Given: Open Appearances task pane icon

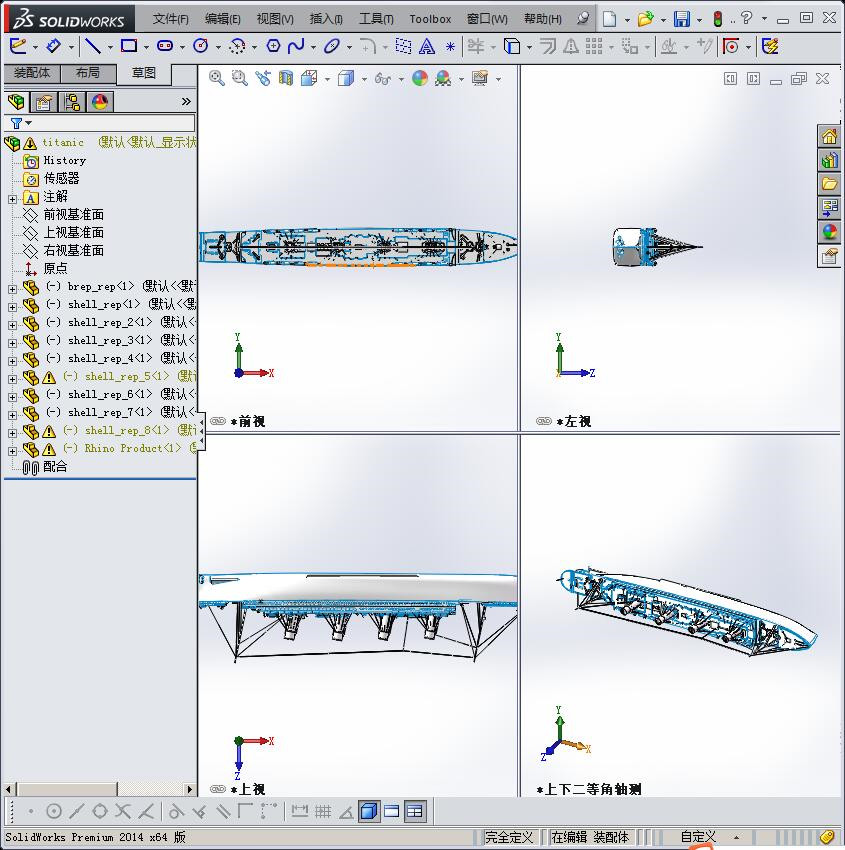Looking at the screenshot, I should point(829,232).
